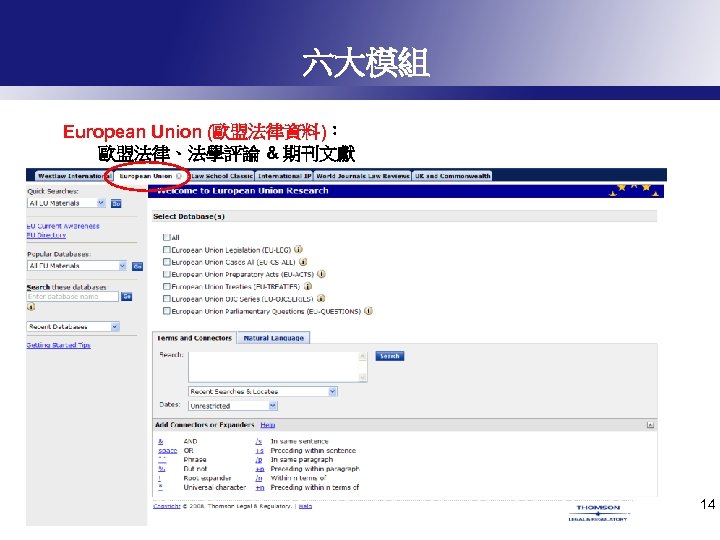Insert /p In same paragraph connector
Screen dimensions: 720x540
click(259, 460)
